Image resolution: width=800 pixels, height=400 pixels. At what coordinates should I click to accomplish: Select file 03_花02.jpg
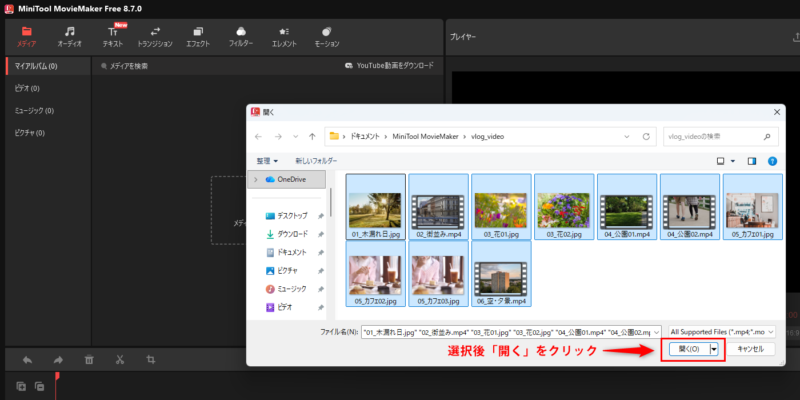pos(564,207)
